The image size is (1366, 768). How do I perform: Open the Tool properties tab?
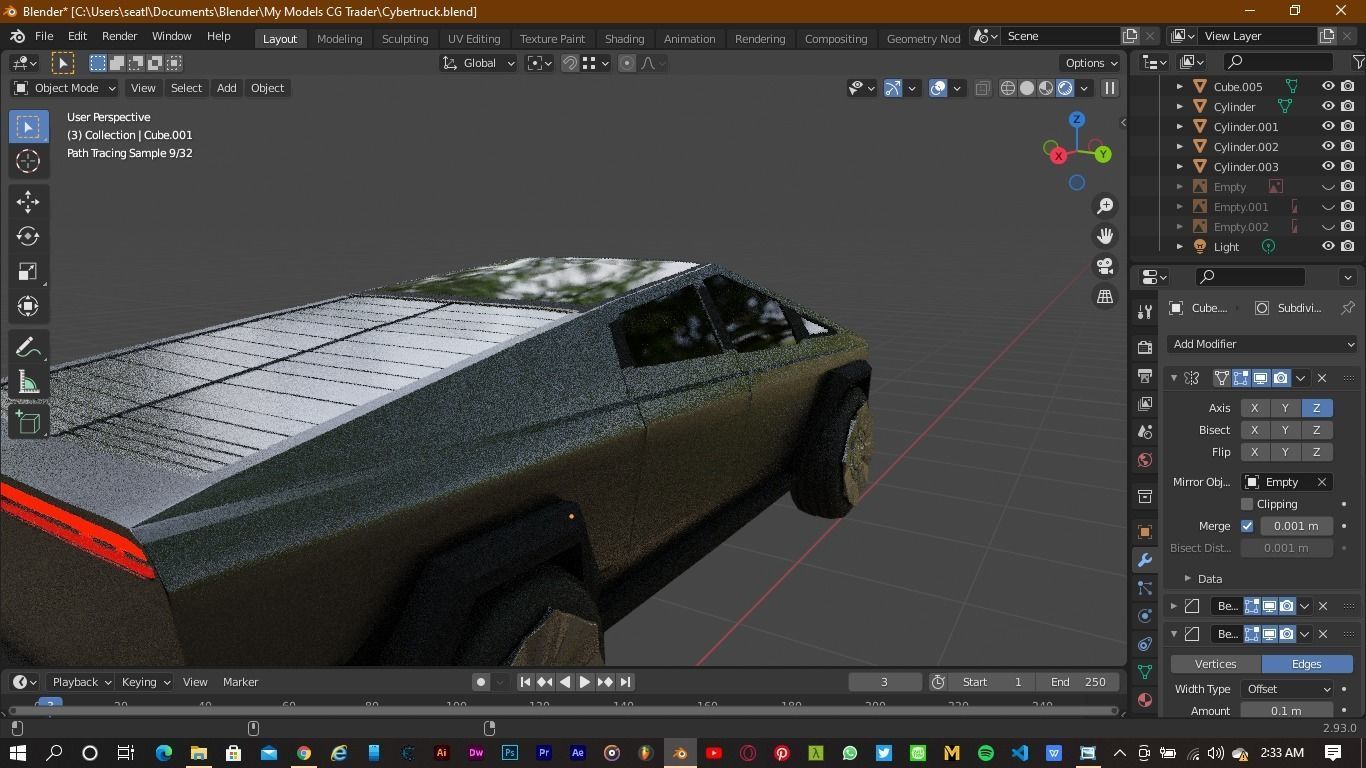1145,313
